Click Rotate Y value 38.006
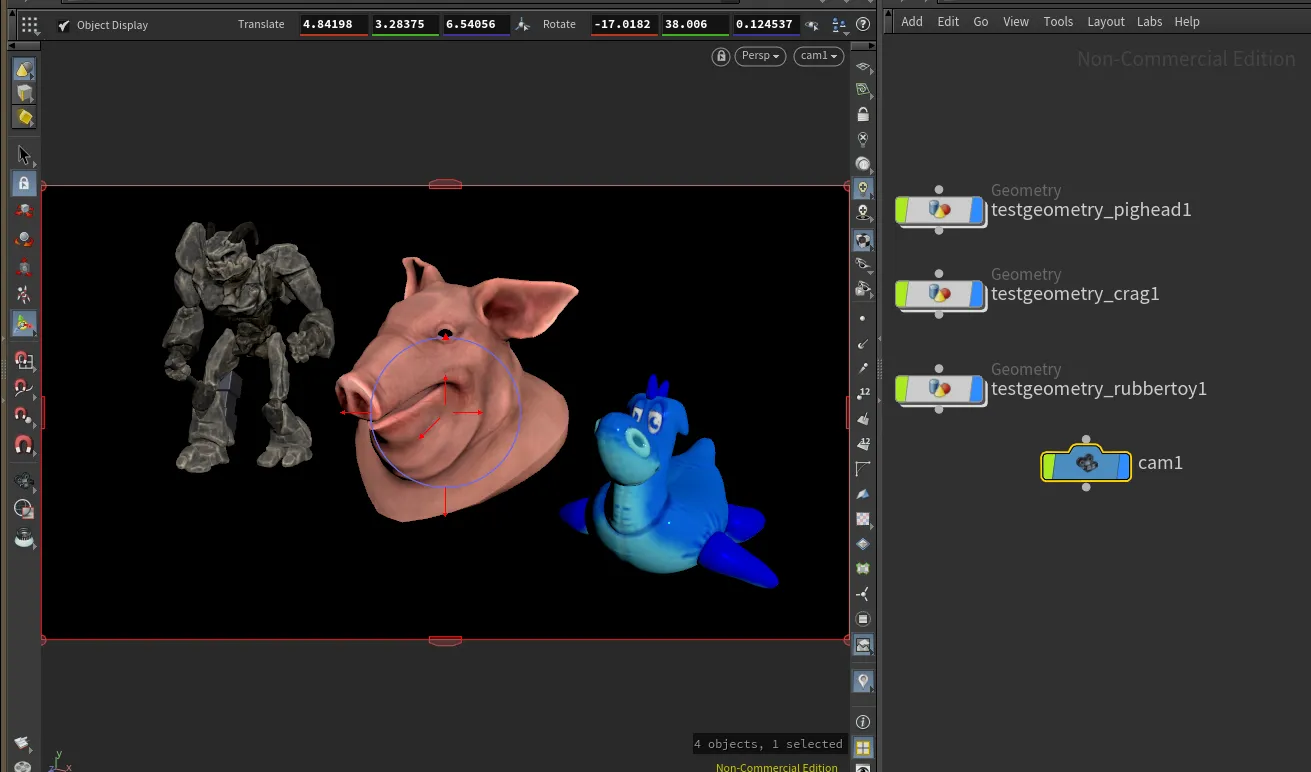Image resolution: width=1311 pixels, height=772 pixels. [695, 24]
